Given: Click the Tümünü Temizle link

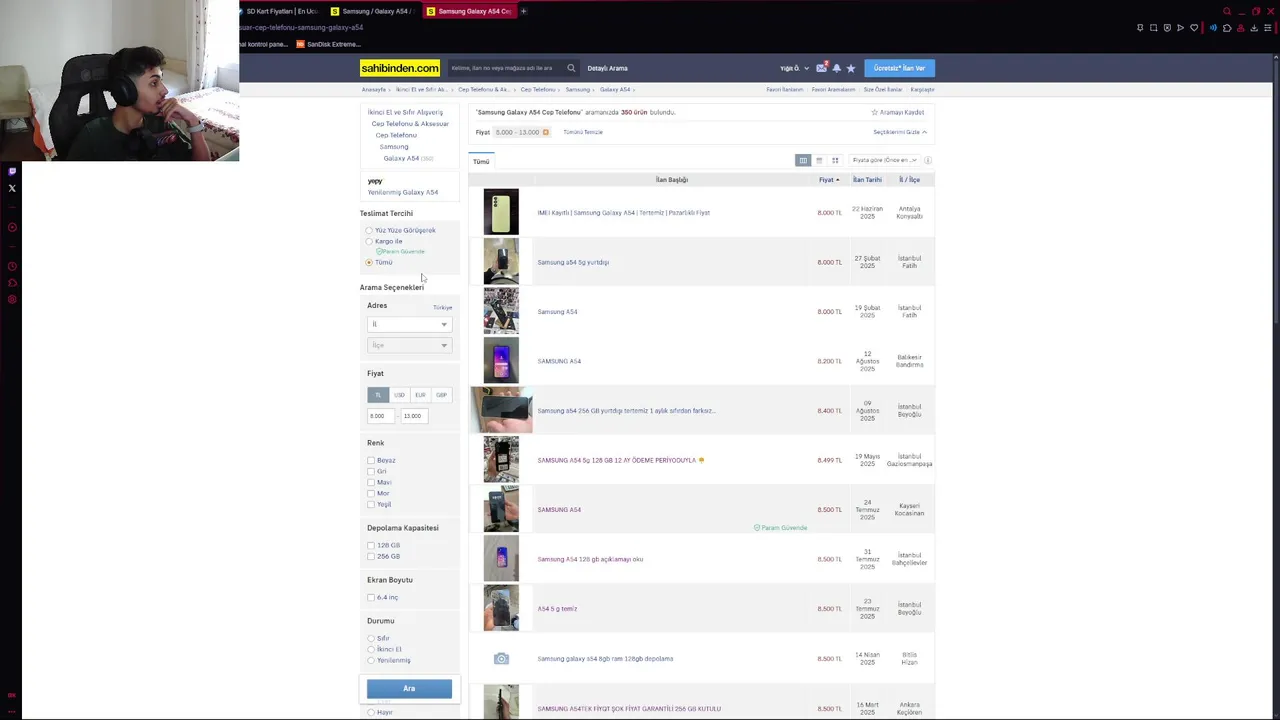Looking at the screenshot, I should click(x=582, y=132).
